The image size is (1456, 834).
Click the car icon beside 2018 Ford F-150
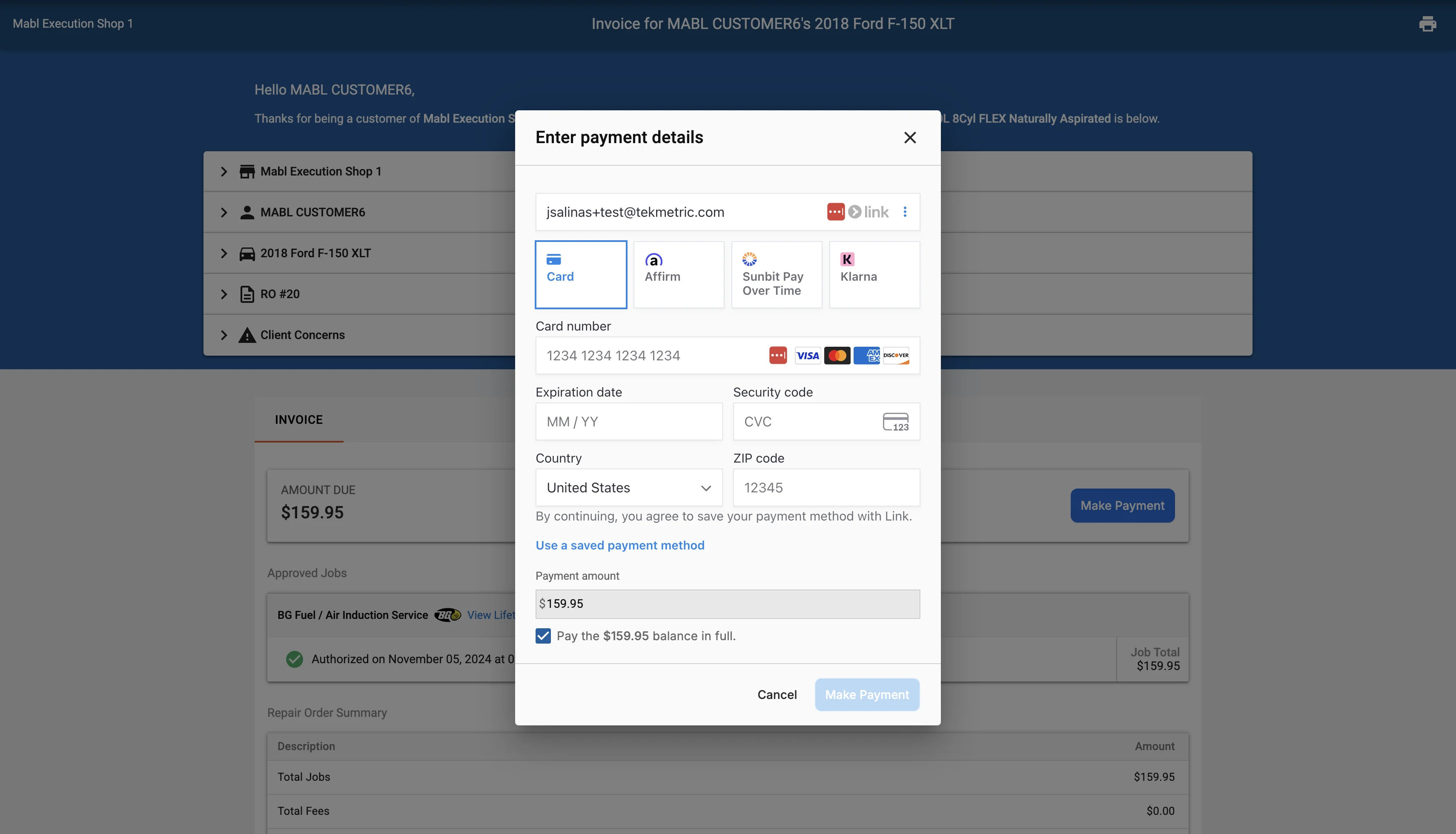pyautogui.click(x=246, y=253)
